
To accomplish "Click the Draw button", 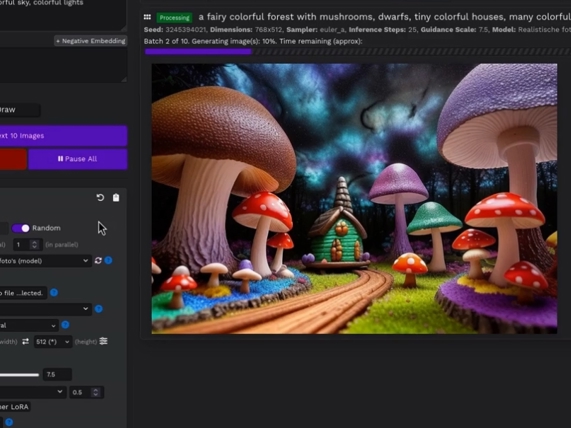I will click(x=20, y=110).
